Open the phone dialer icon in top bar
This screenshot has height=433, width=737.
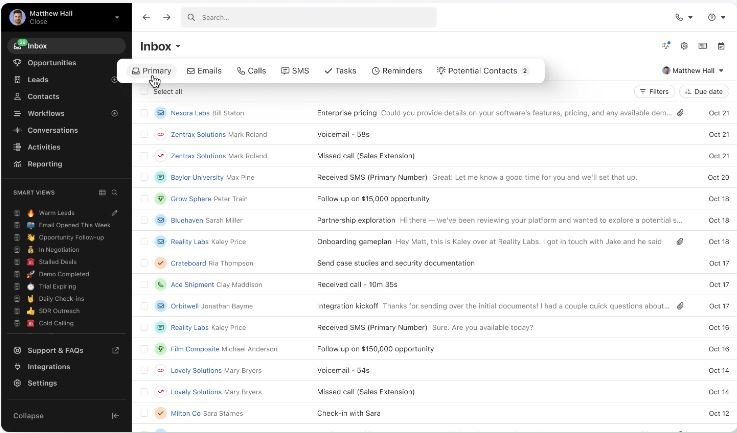click(679, 17)
